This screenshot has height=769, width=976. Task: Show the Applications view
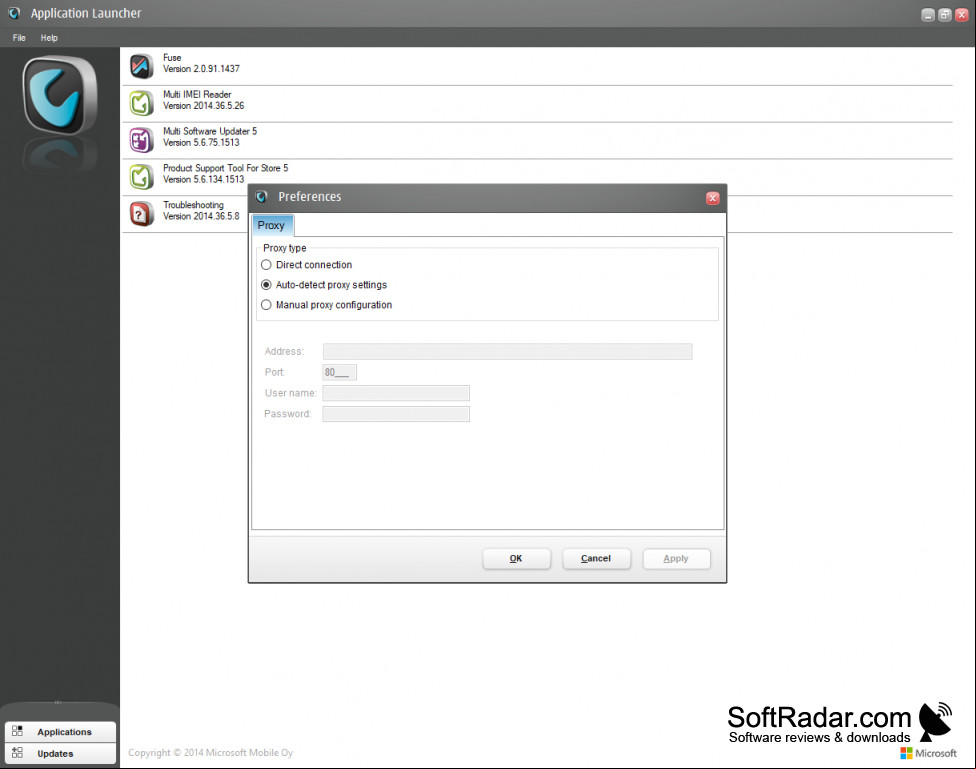60,732
